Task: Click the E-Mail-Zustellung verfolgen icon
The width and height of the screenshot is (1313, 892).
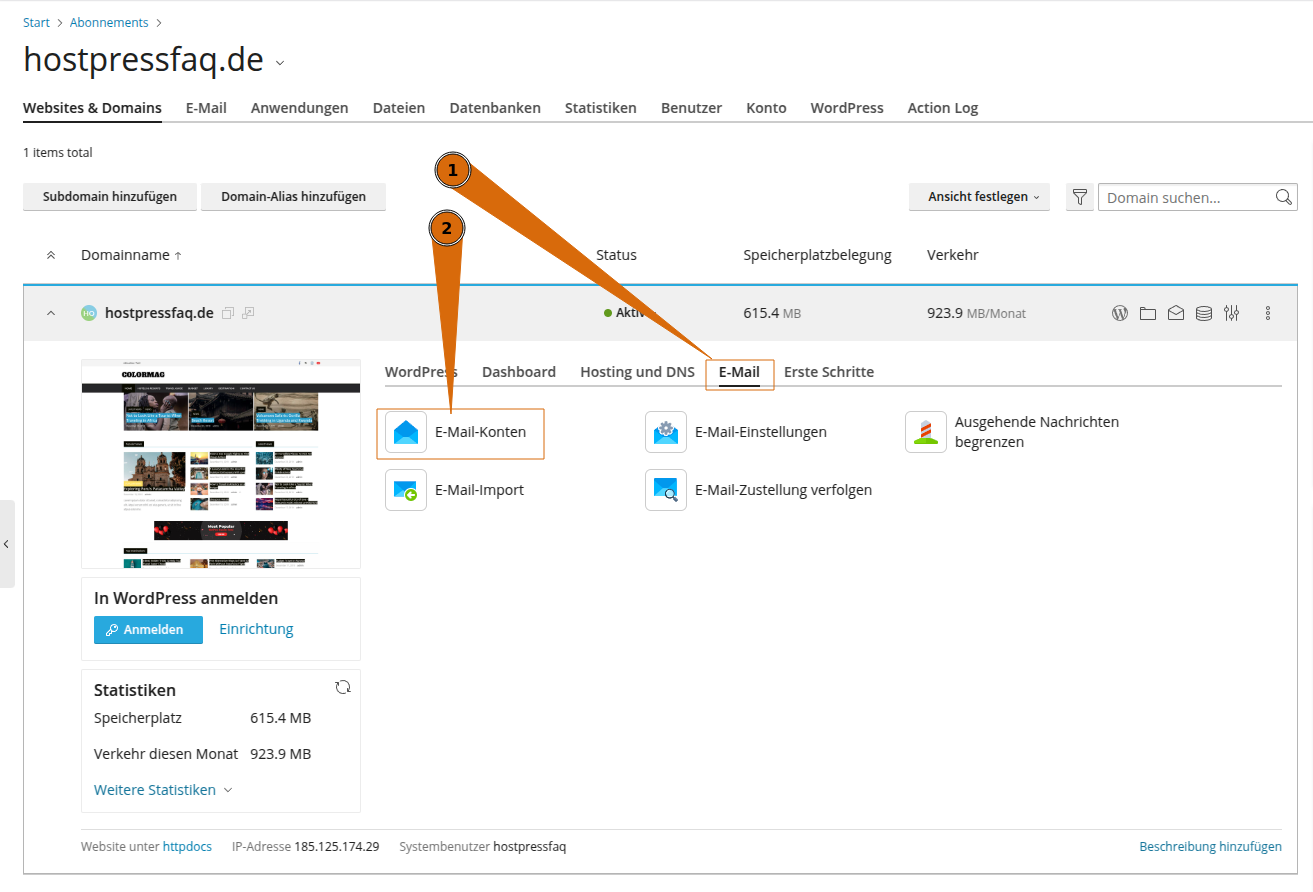Action: 666,490
